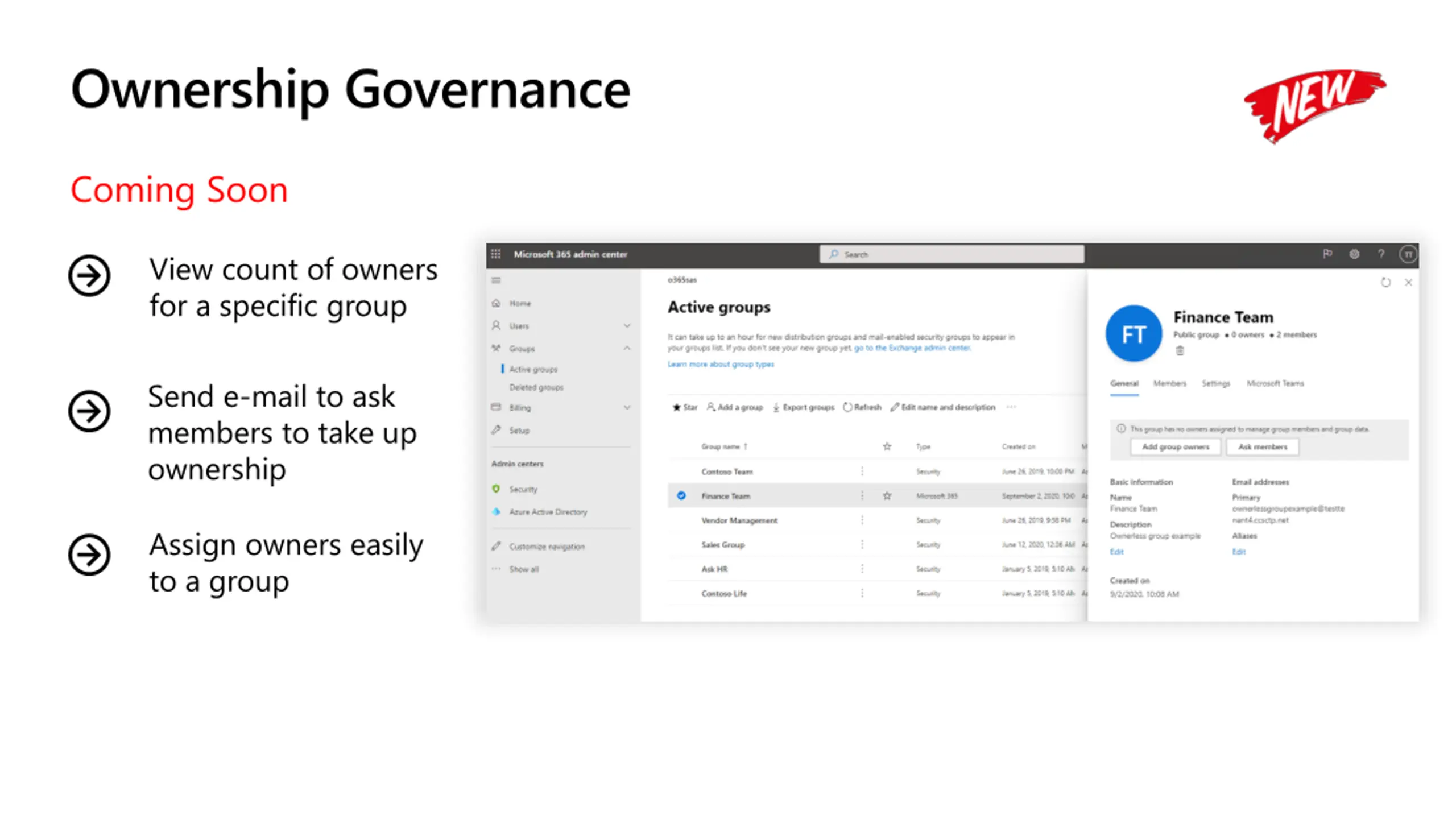
Task: Click the hamburger navigation menu icon
Action: pyautogui.click(x=496, y=280)
